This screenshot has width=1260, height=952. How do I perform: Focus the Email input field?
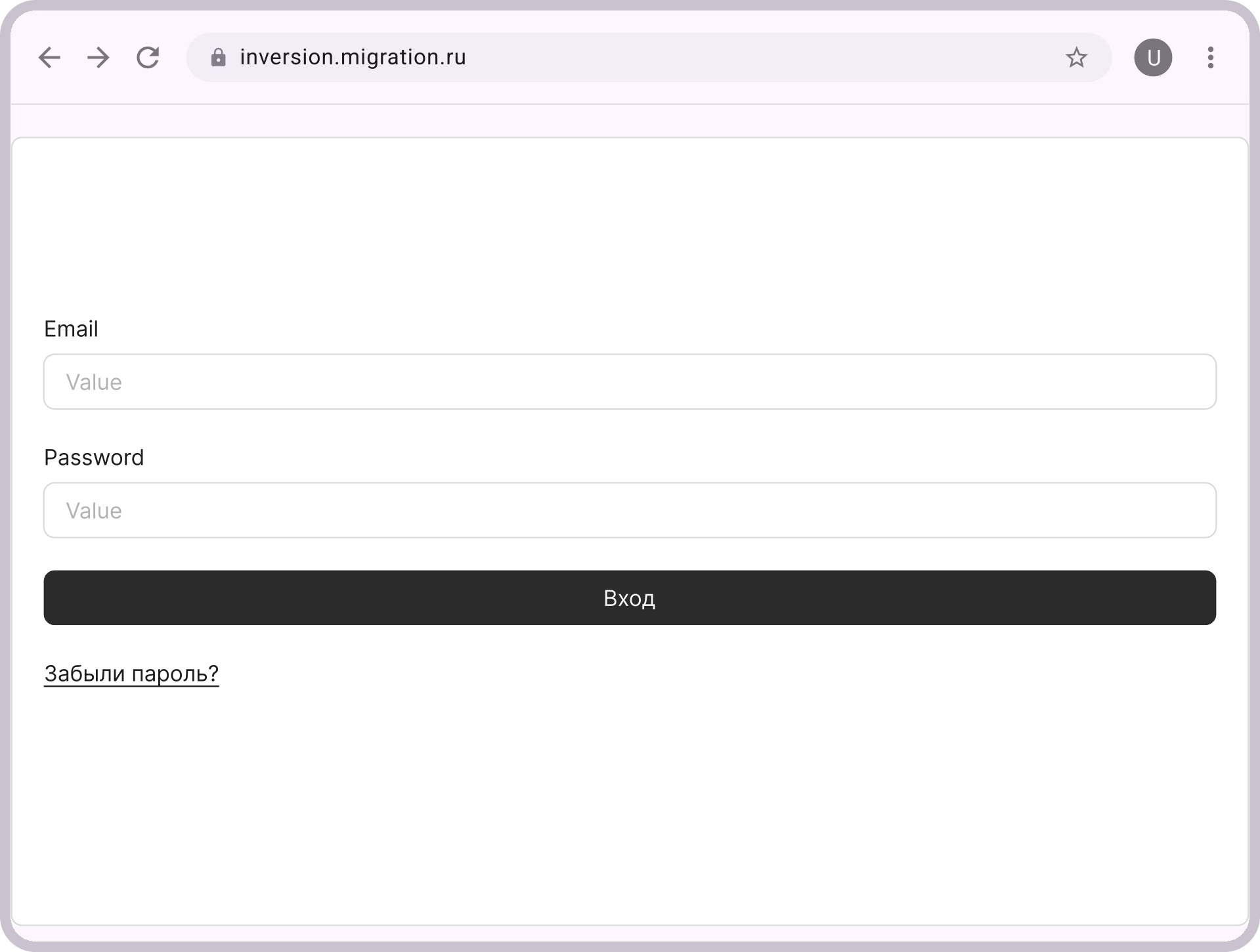tap(629, 381)
